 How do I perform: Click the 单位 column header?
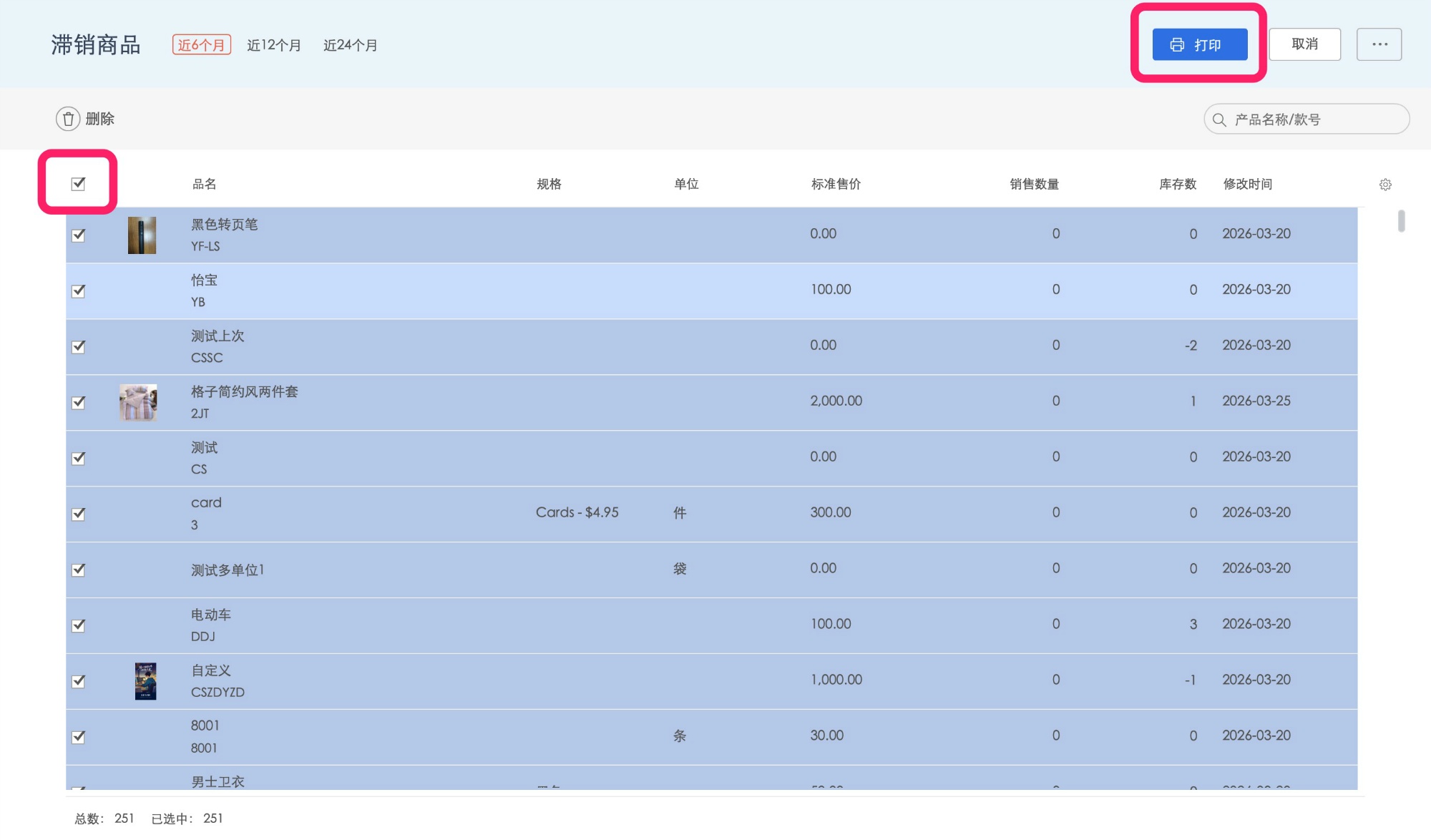coord(686,184)
